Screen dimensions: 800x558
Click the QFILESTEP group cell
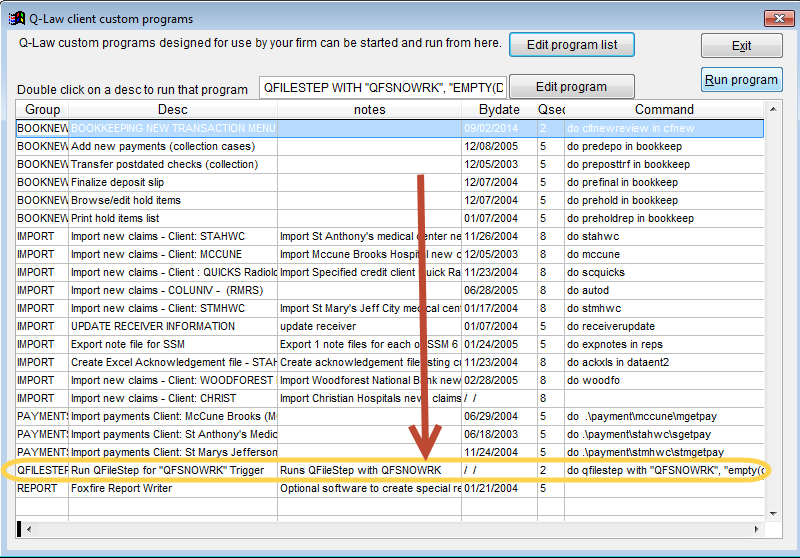coord(42,470)
